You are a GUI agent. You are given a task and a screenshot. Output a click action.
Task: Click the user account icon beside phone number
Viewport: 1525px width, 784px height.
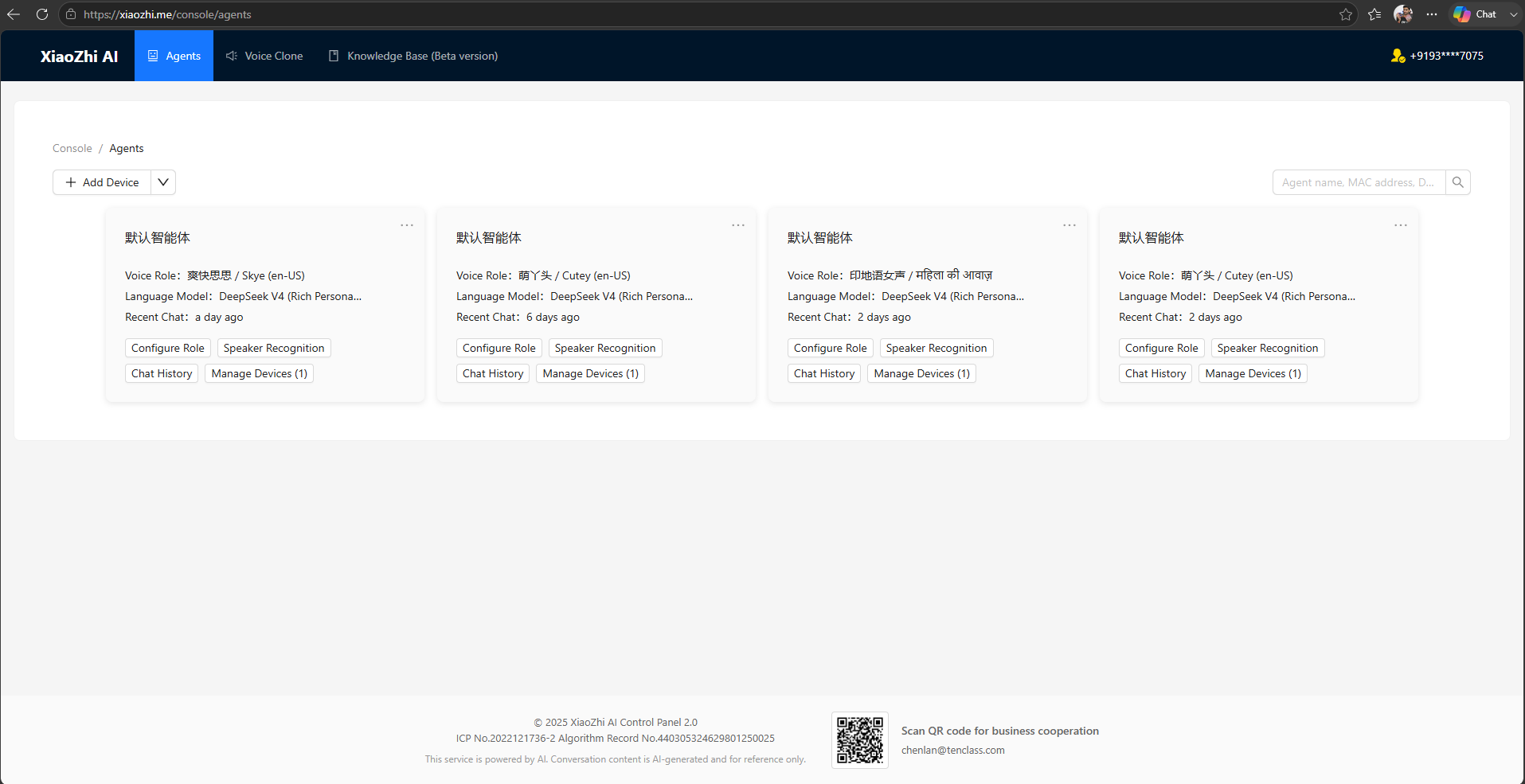click(1398, 56)
